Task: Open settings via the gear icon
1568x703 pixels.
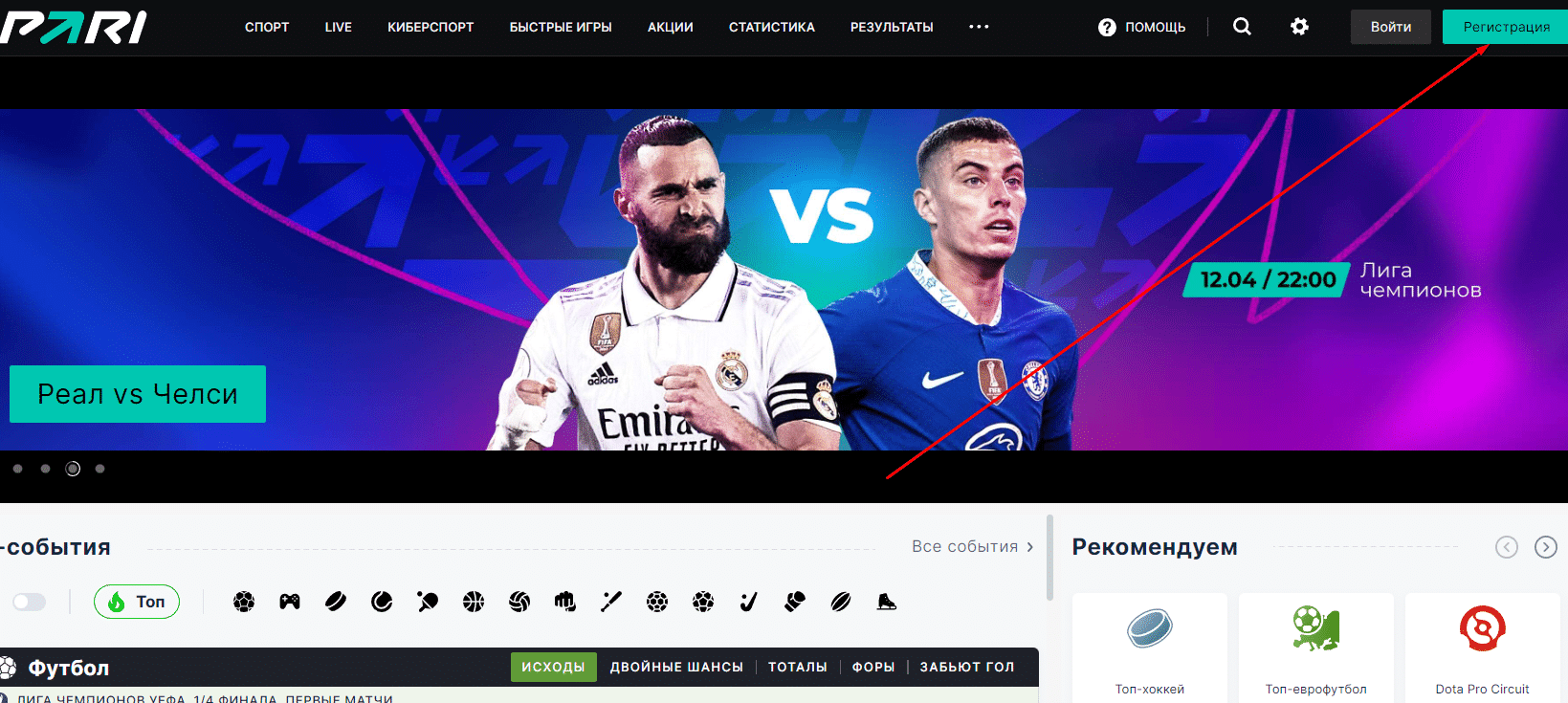Action: [1299, 27]
